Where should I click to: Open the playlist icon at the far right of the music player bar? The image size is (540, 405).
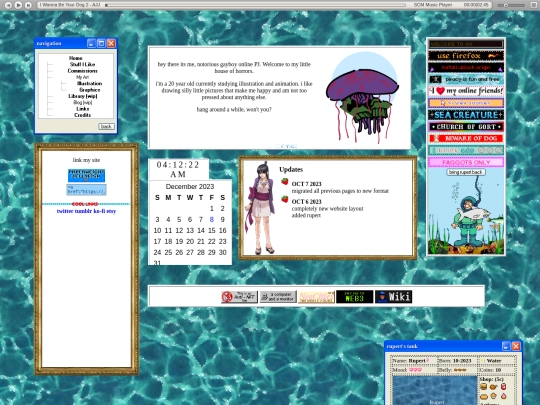(533, 5)
